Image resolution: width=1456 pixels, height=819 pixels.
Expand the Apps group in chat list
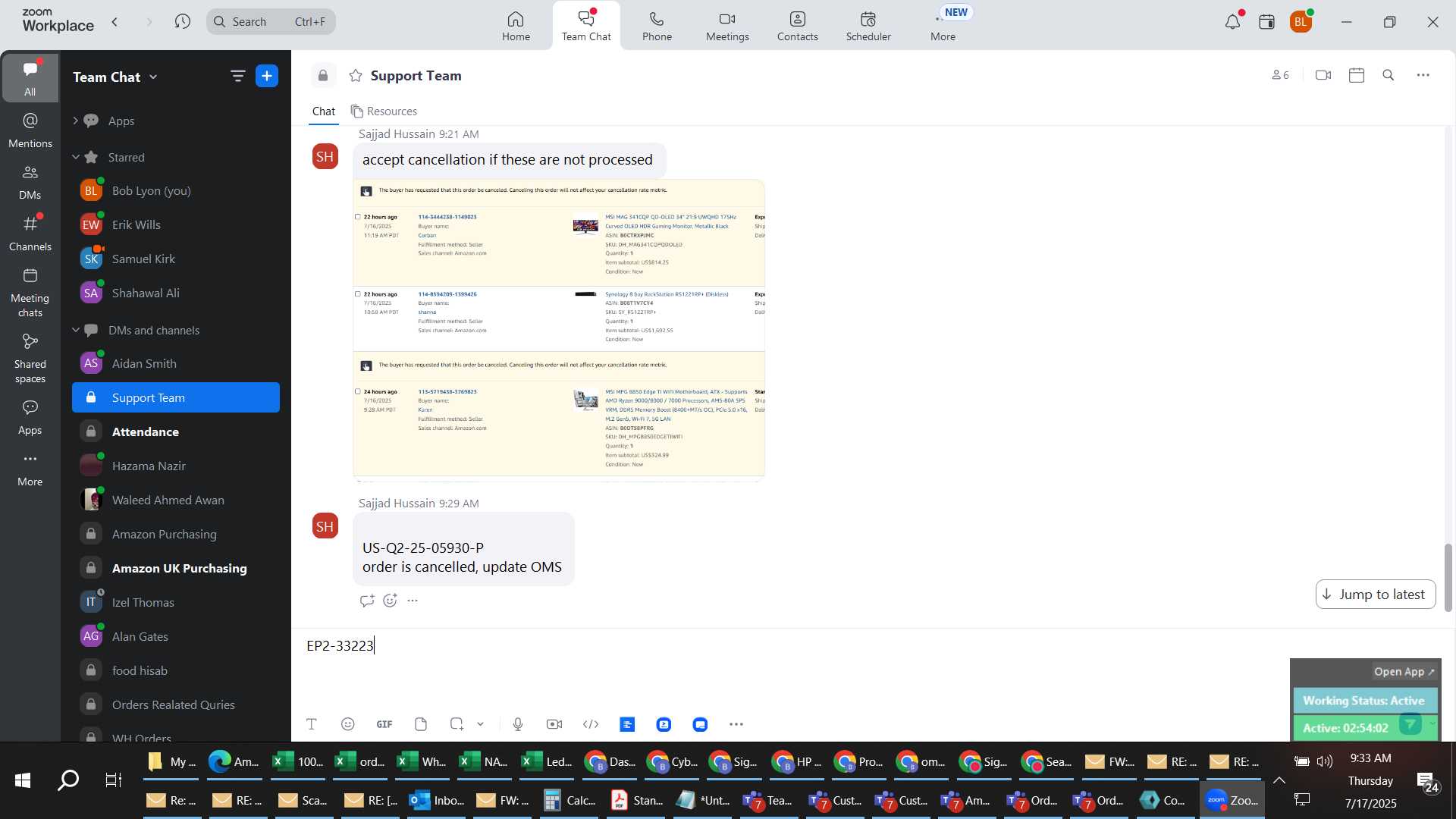[x=75, y=121]
